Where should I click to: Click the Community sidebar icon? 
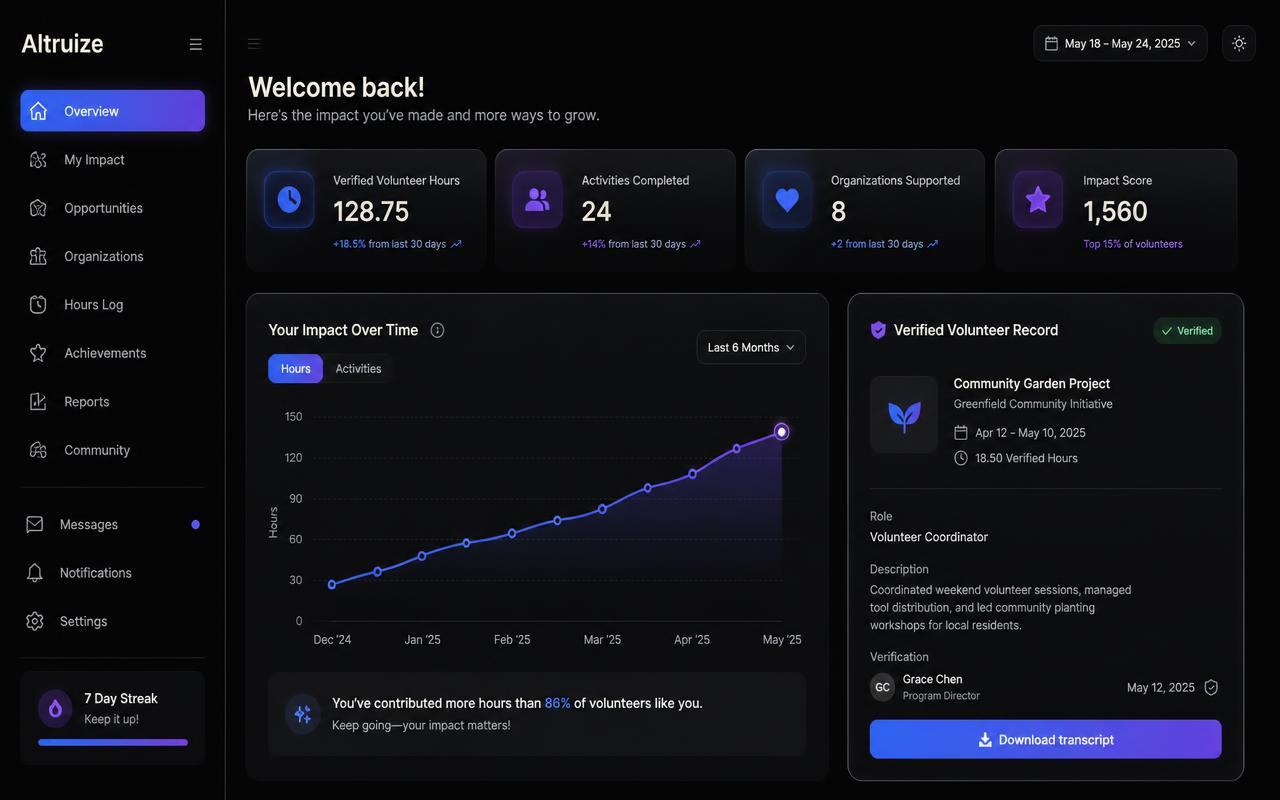click(x=38, y=450)
